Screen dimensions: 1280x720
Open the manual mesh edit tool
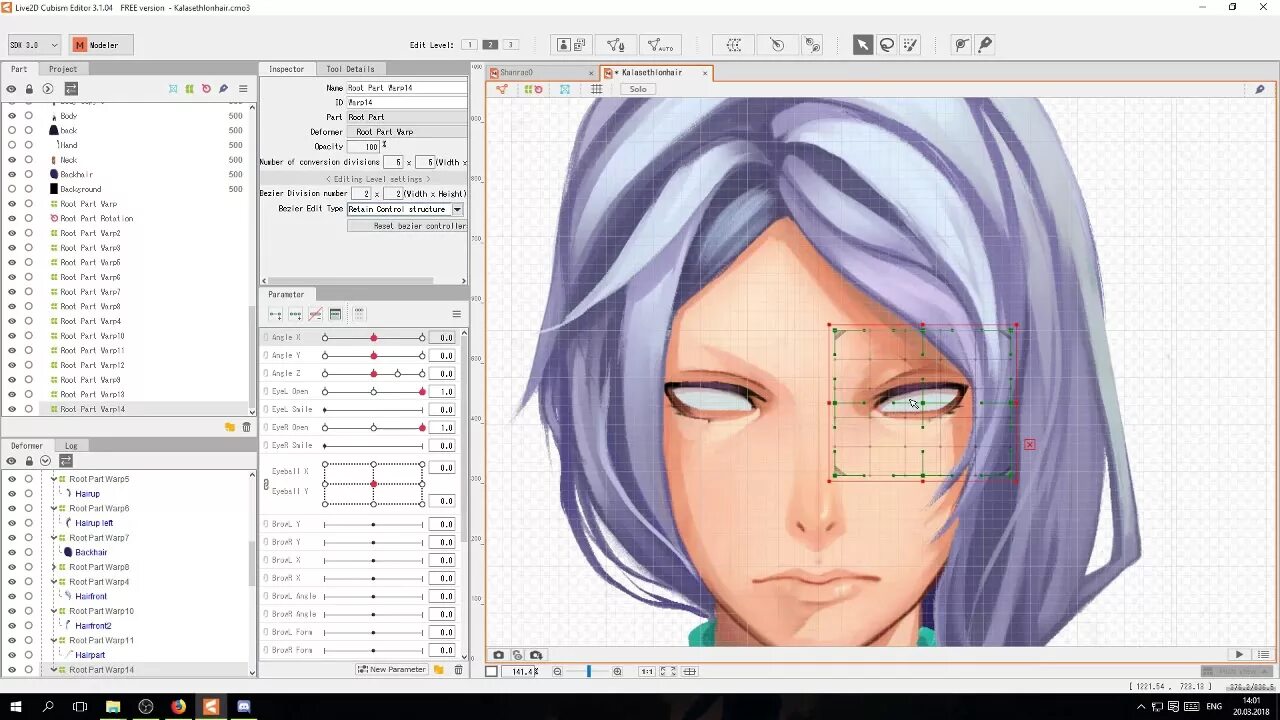tap(616, 45)
